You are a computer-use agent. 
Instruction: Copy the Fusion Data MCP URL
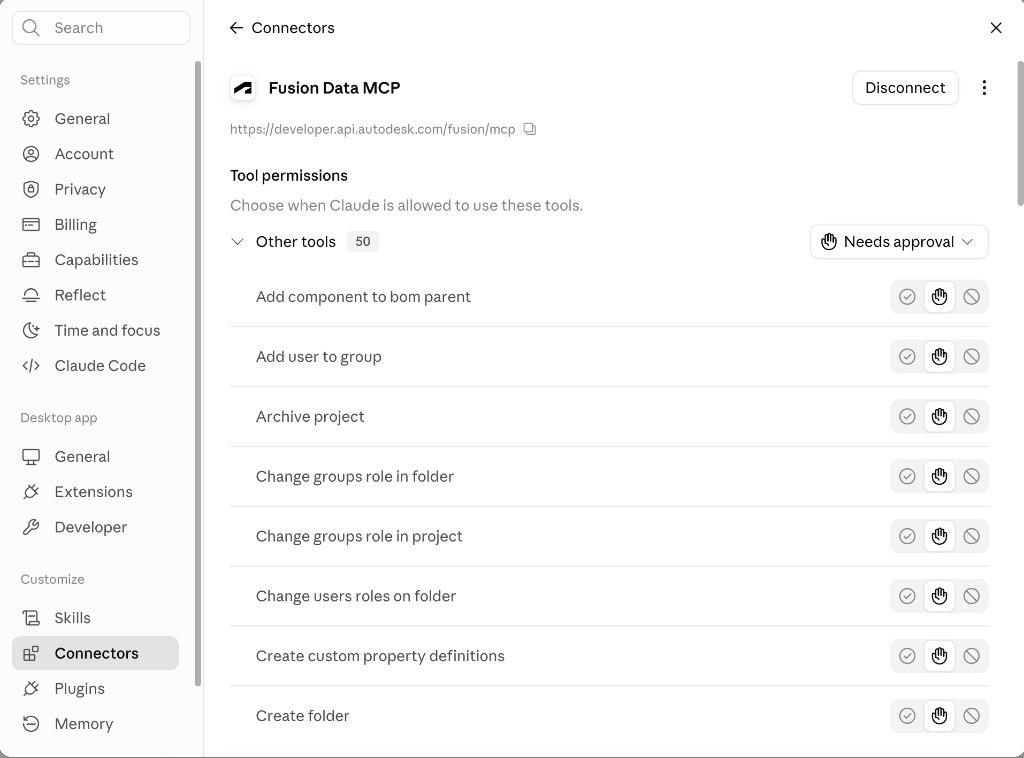(x=530, y=129)
